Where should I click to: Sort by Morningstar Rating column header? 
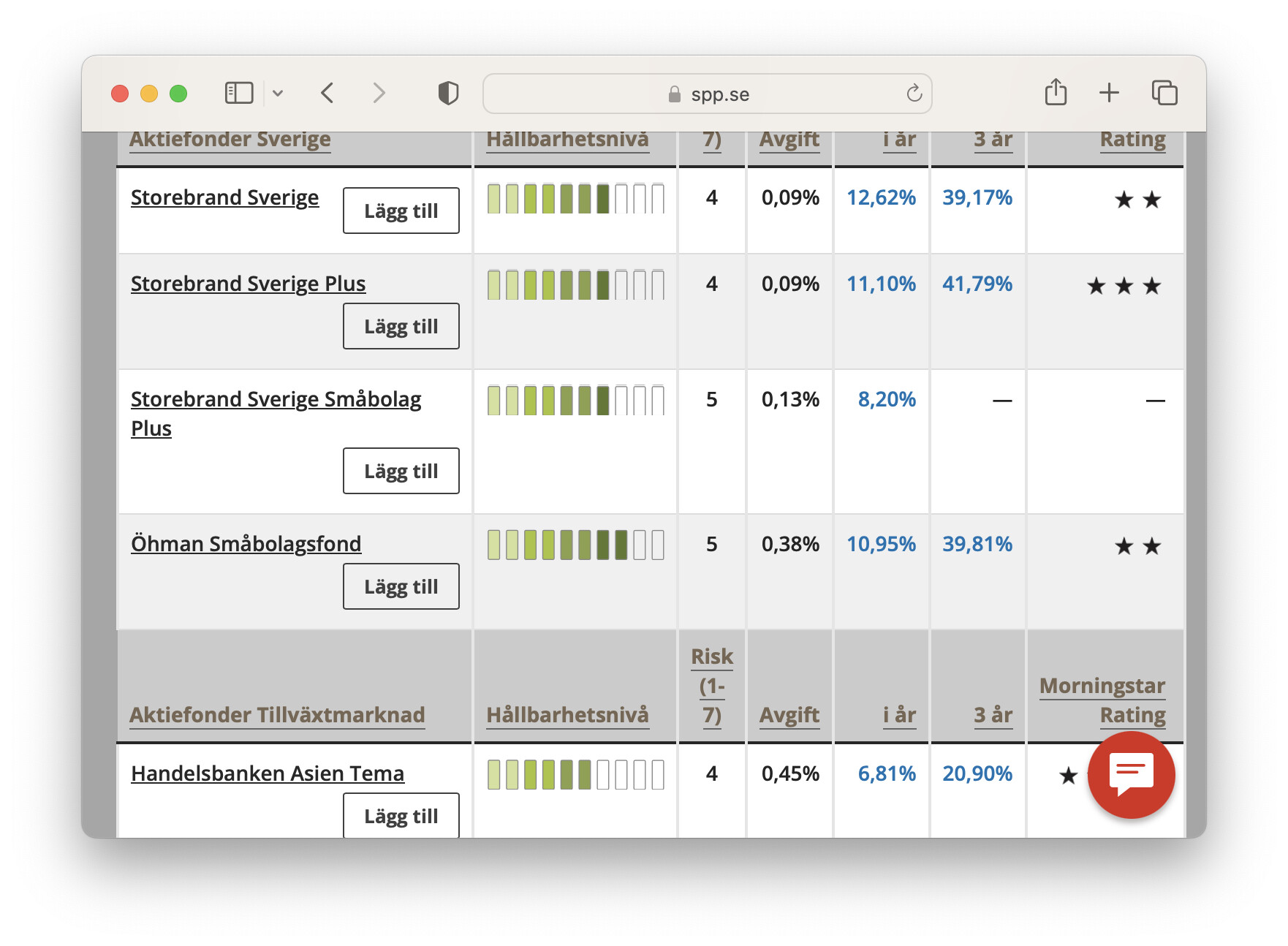tap(1102, 700)
